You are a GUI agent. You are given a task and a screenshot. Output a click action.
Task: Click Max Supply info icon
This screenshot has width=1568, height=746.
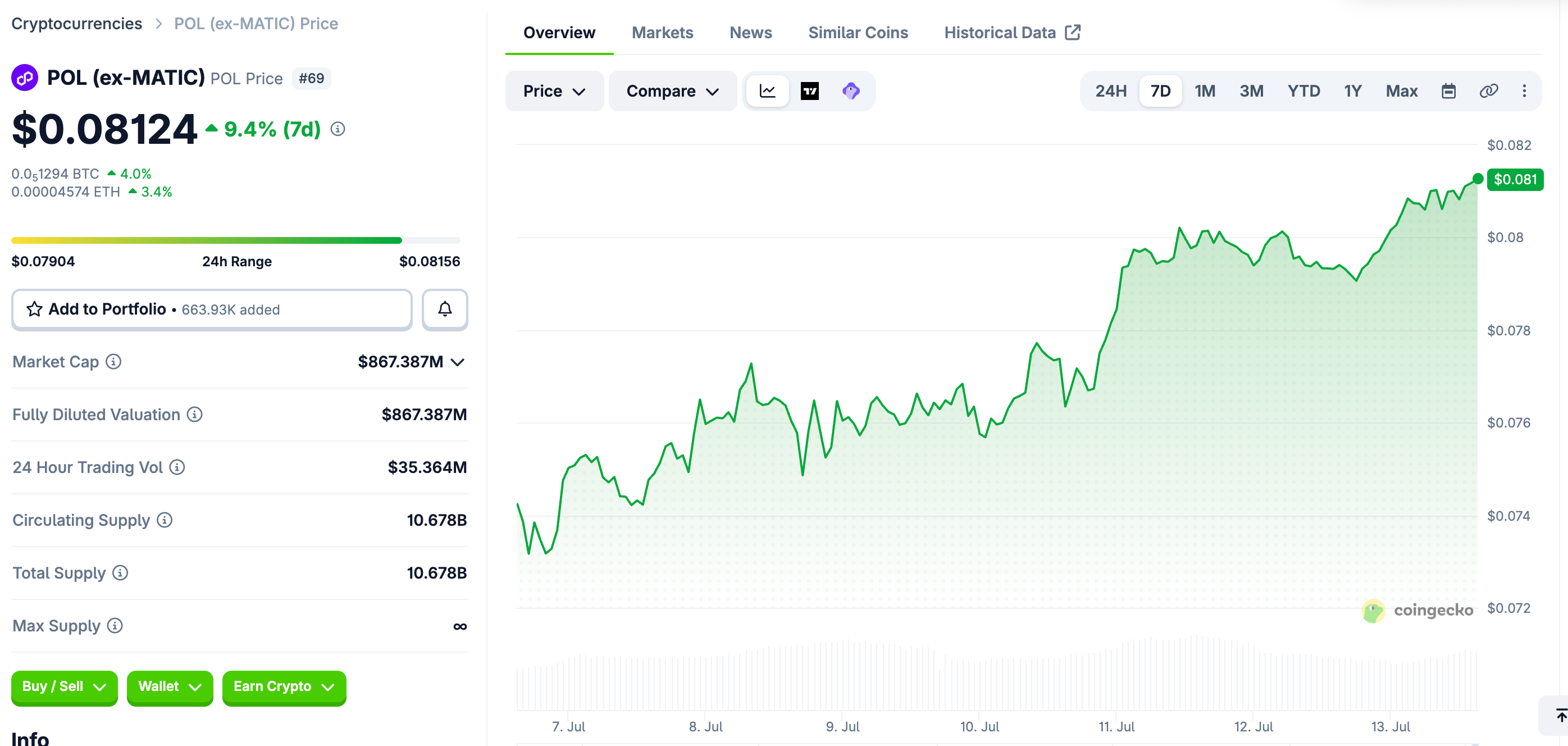115,625
